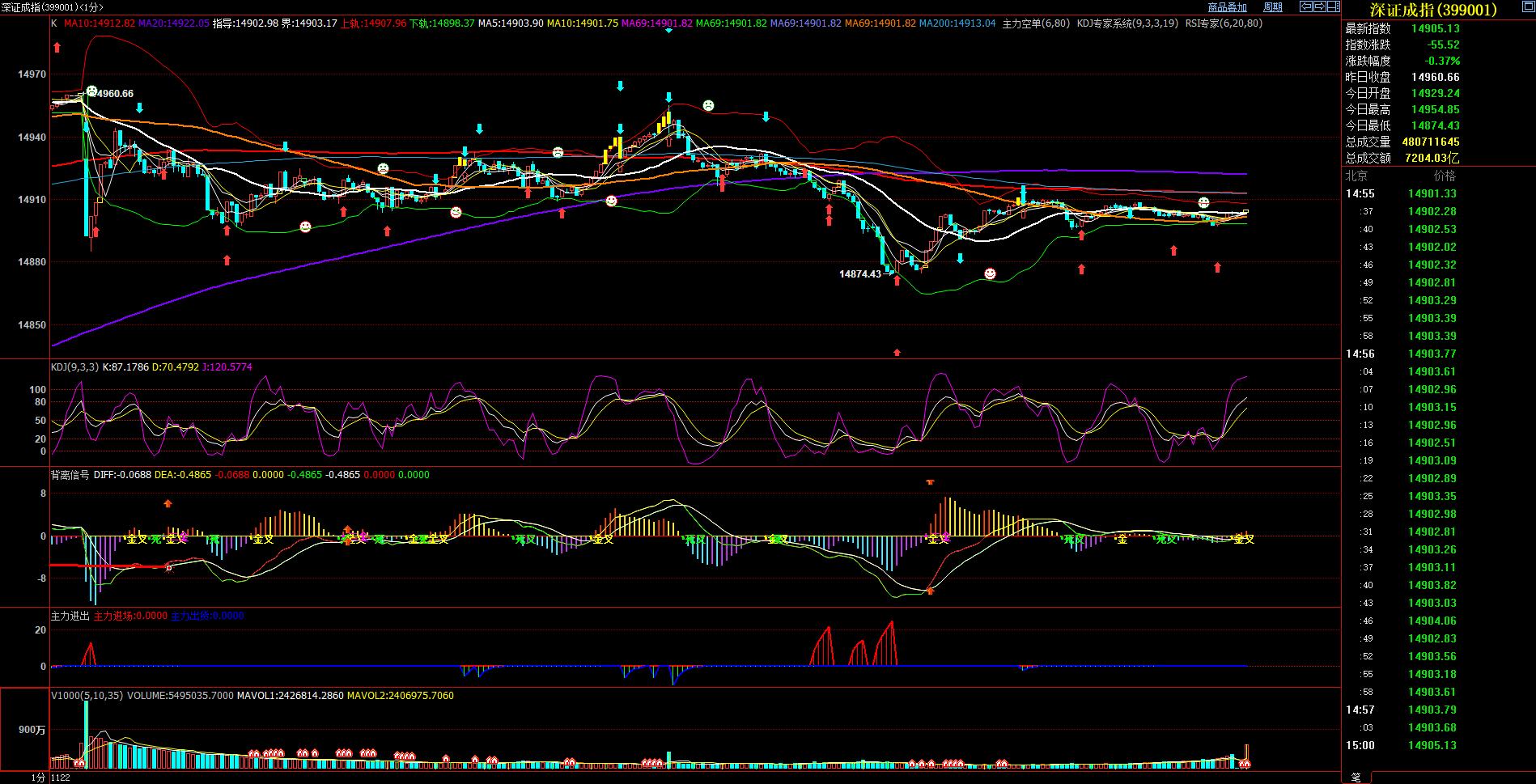Select the 笔 tab below the tick list

point(1356,778)
